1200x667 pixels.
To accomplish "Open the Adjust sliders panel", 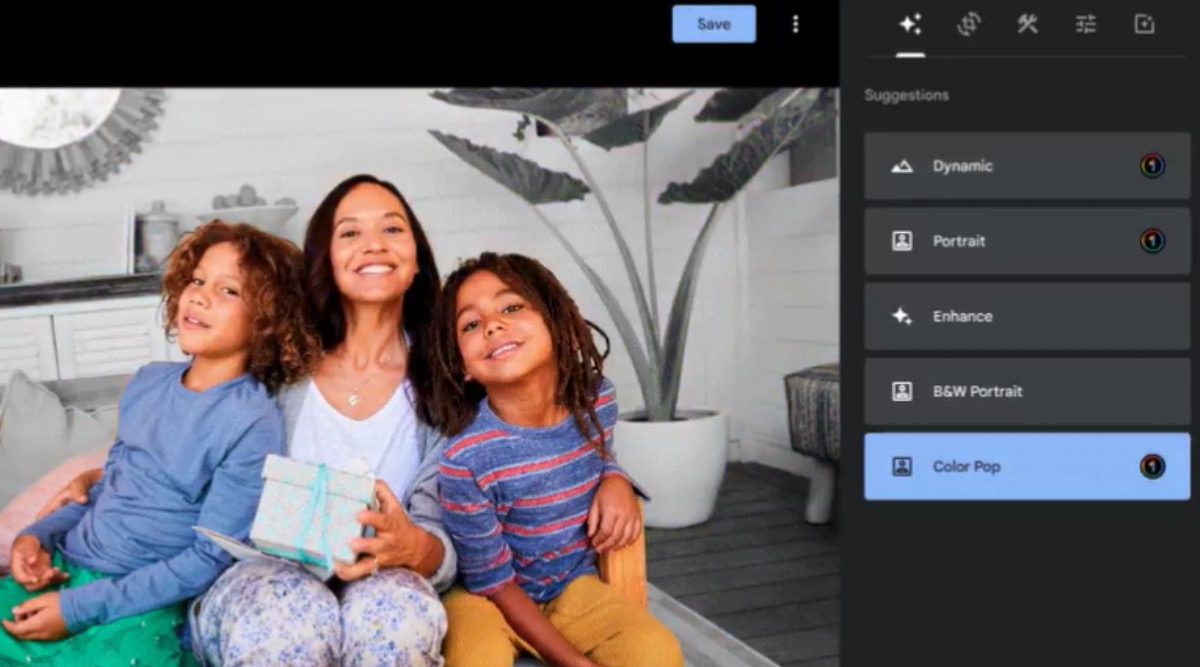I will click(x=1084, y=24).
